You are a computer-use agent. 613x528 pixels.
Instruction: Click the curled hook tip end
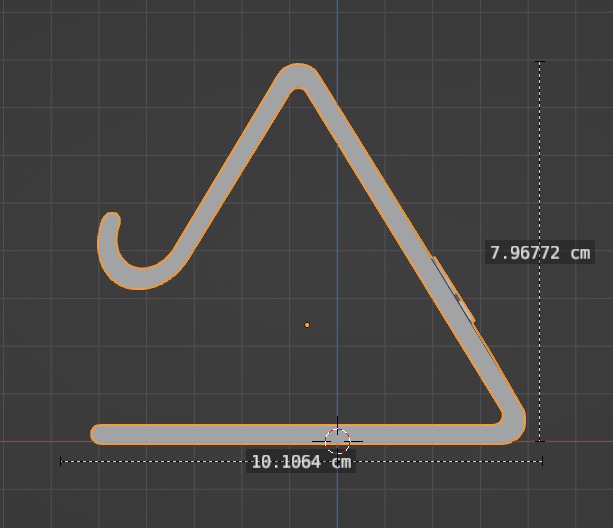pyautogui.click(x=112, y=219)
